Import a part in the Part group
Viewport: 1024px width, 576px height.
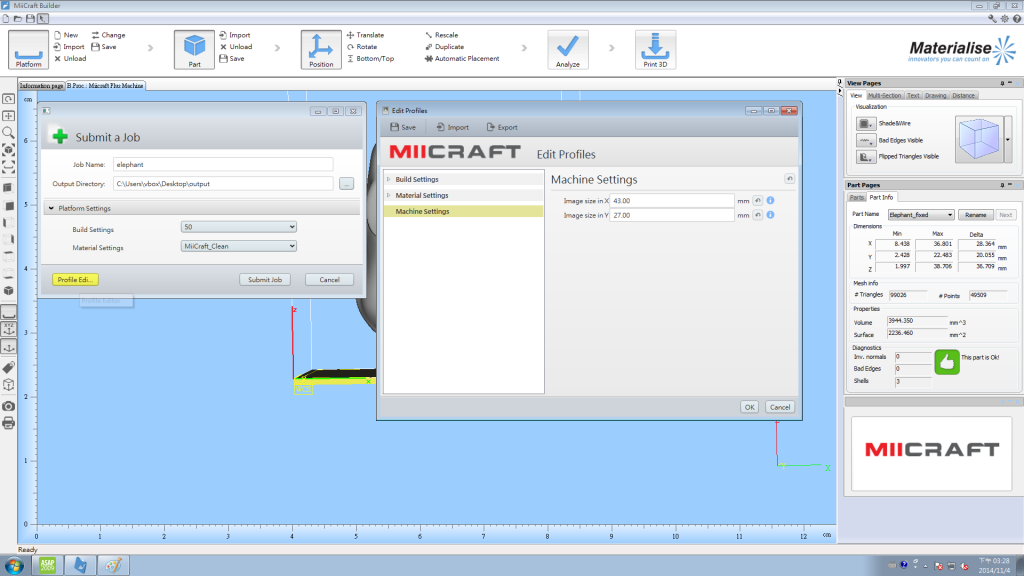(235, 35)
